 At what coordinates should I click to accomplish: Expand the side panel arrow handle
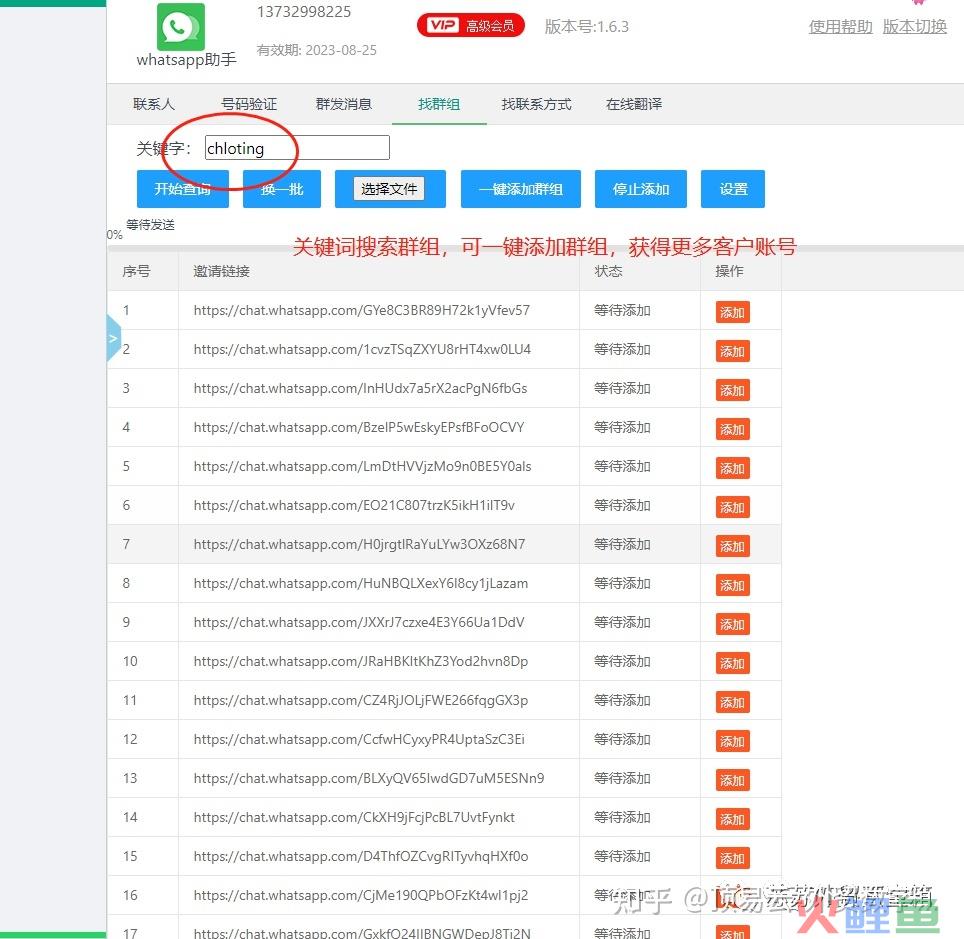pos(114,338)
